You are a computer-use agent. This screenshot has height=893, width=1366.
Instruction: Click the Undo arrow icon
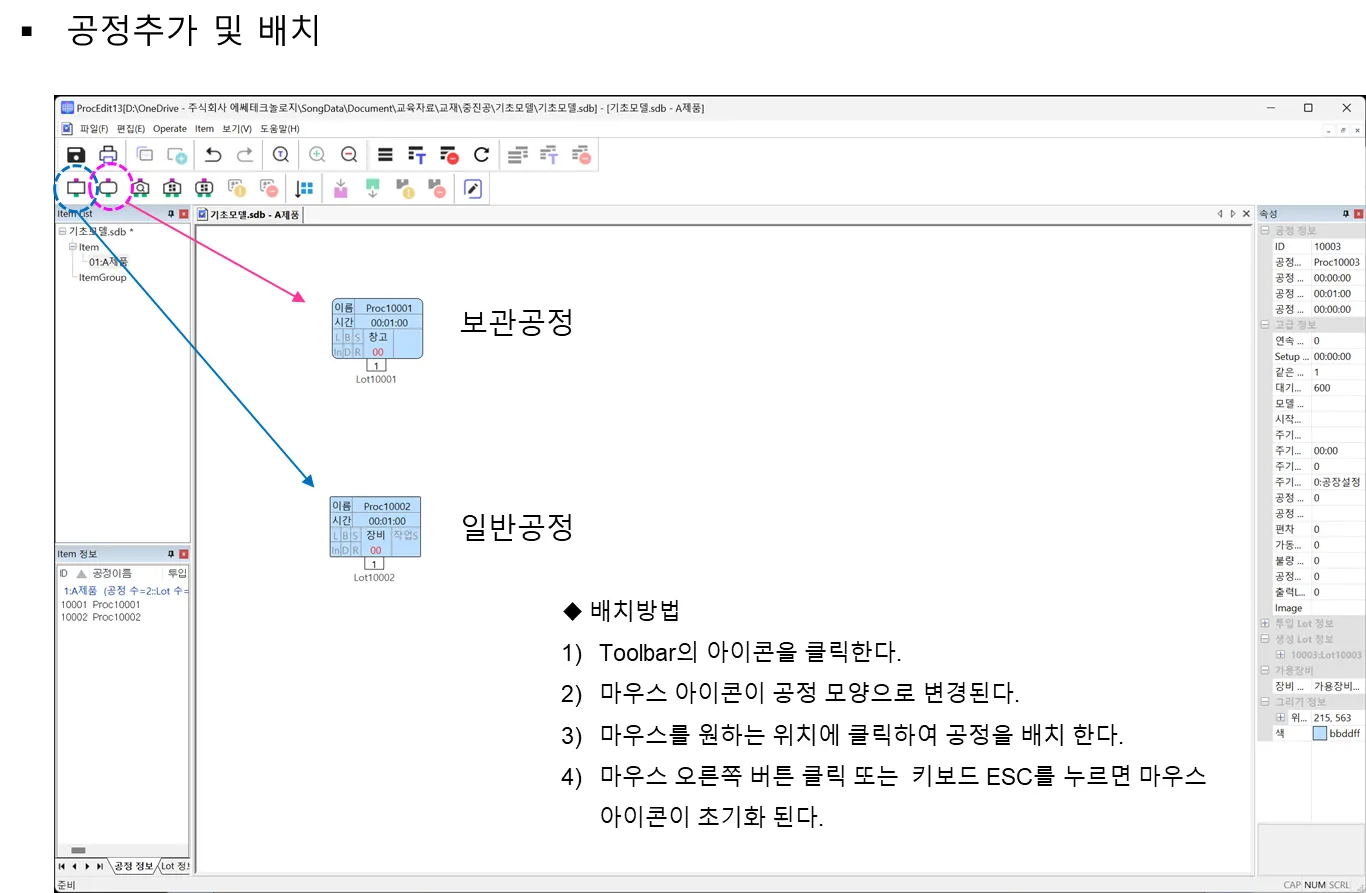point(213,155)
